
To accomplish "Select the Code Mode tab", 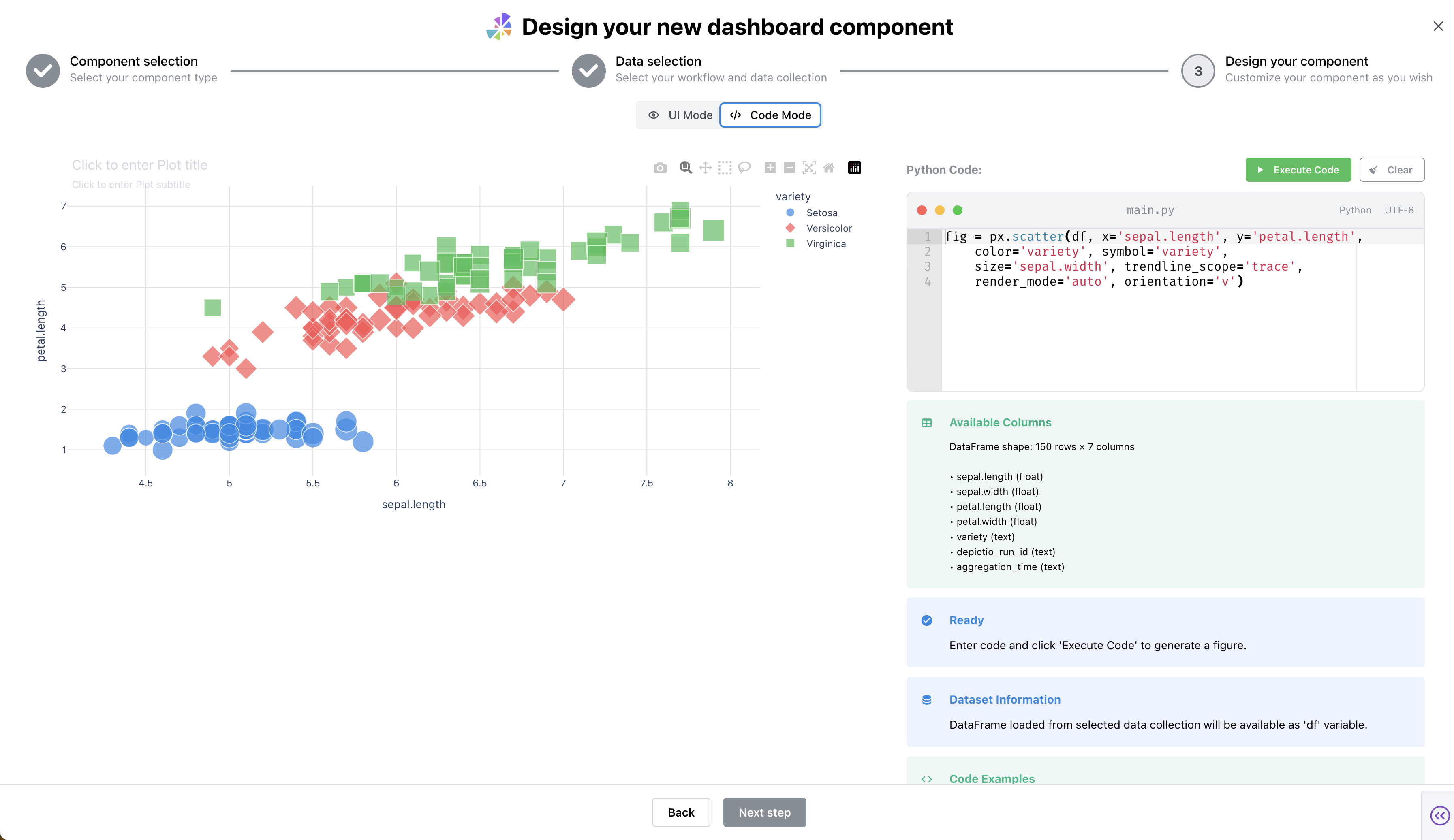I will coord(770,115).
